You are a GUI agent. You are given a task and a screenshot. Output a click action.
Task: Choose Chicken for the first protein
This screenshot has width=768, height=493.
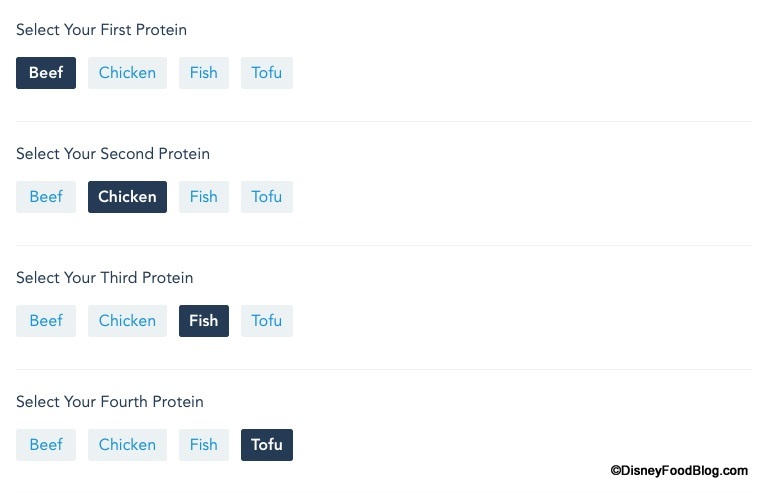pyautogui.click(x=127, y=73)
